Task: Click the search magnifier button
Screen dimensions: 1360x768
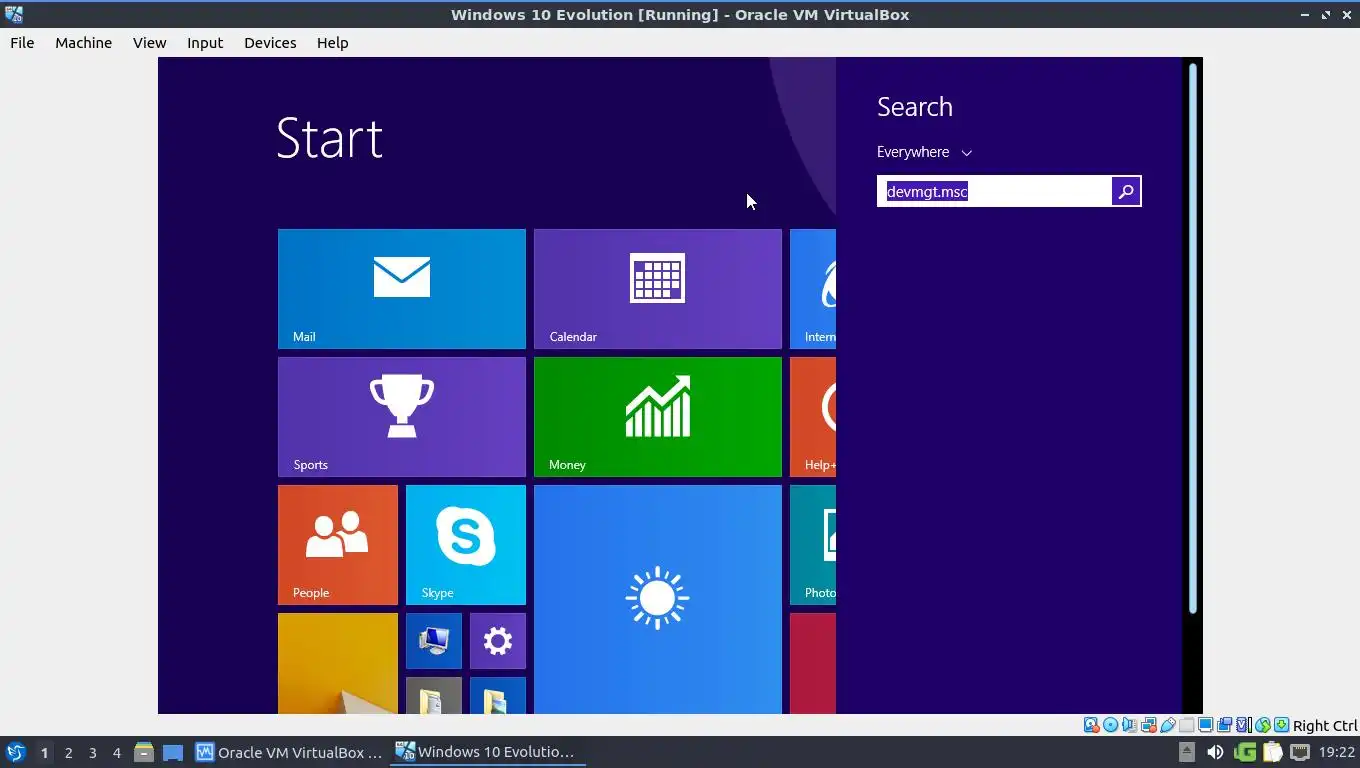Action: pos(1125,191)
